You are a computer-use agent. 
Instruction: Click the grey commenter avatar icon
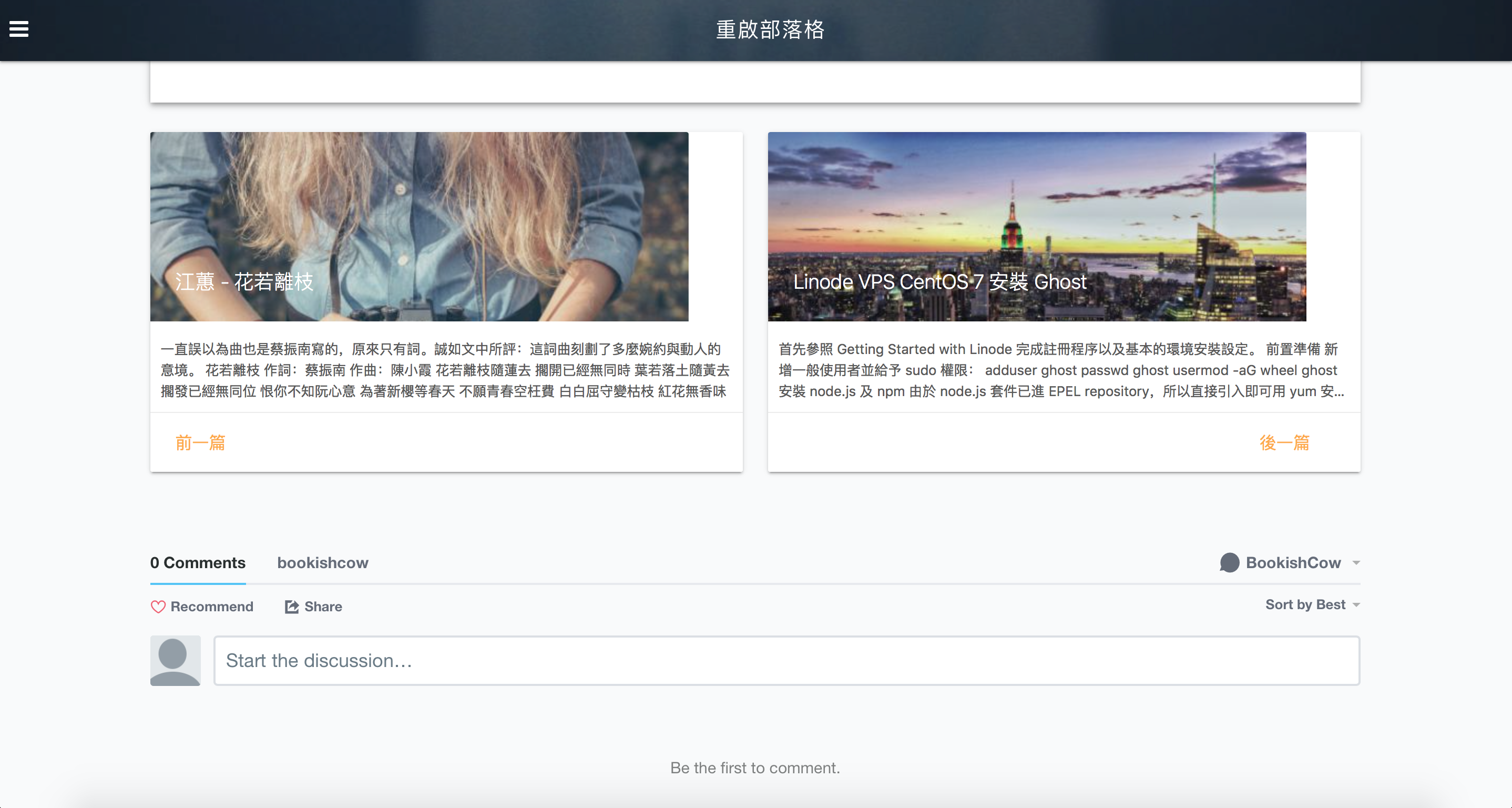click(x=175, y=661)
